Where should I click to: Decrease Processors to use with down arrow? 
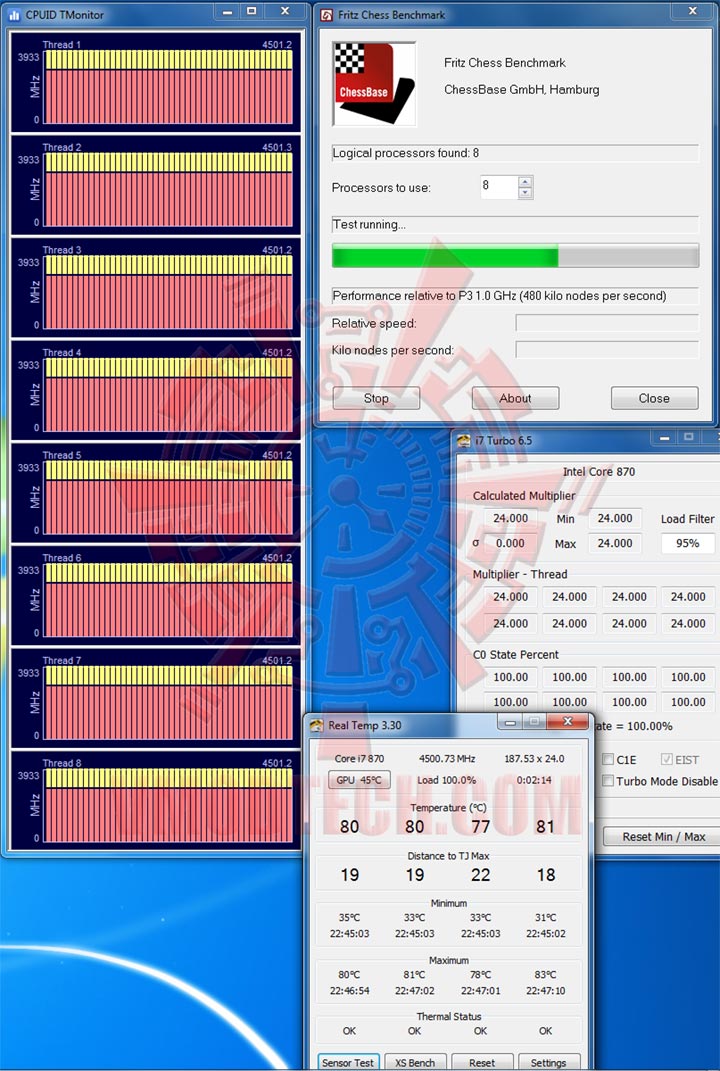(x=525, y=193)
